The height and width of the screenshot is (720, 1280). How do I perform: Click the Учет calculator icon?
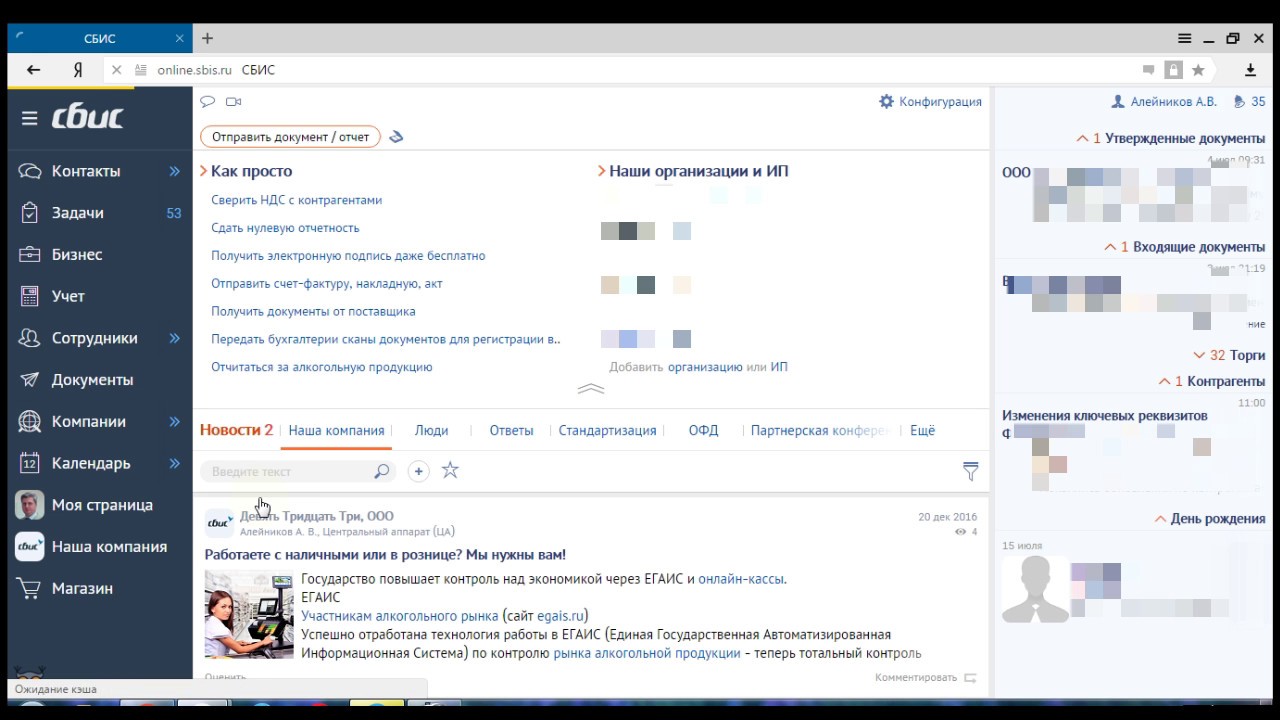coord(30,296)
